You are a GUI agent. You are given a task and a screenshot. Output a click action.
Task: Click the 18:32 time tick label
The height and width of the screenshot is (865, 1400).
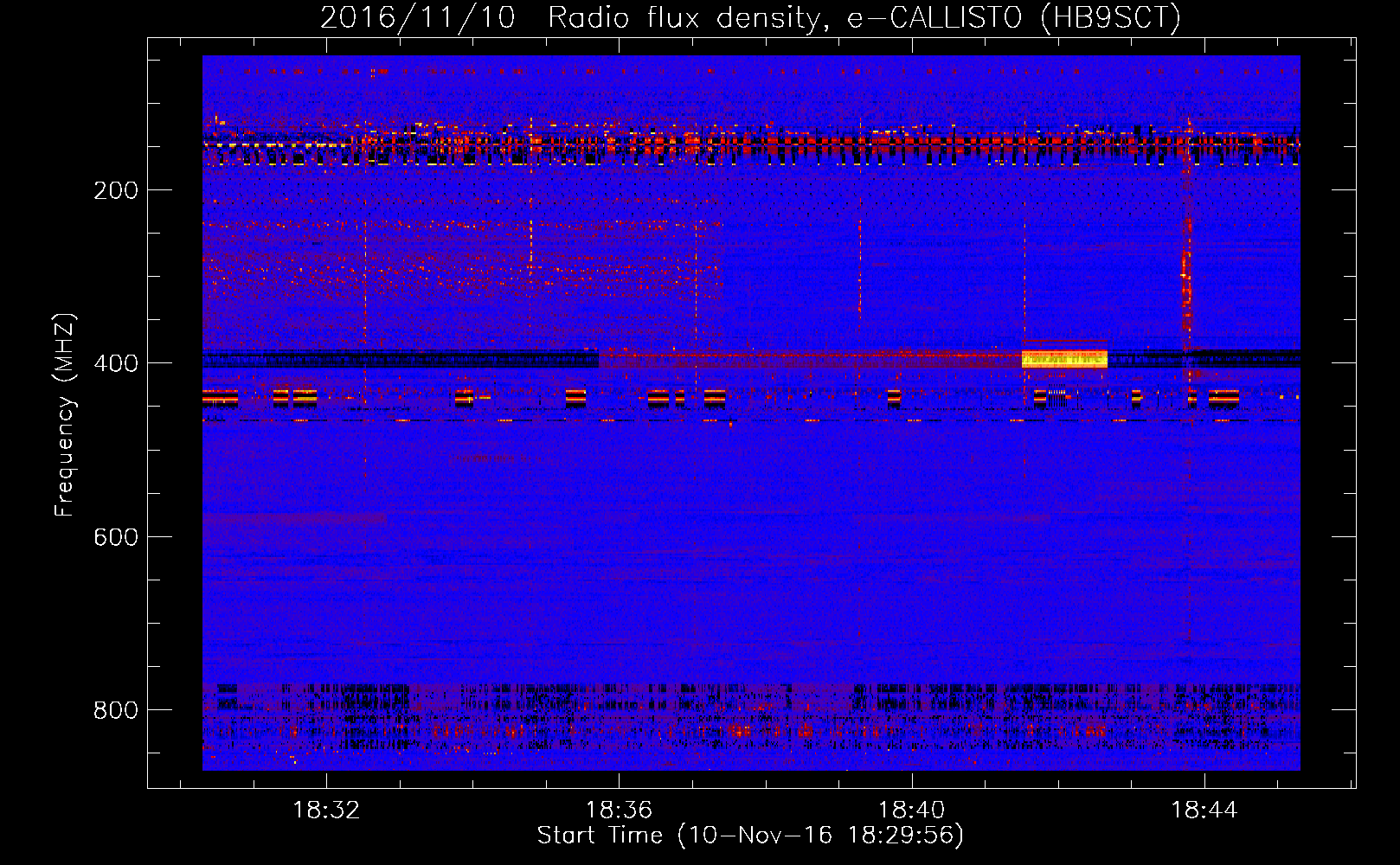coord(326,811)
